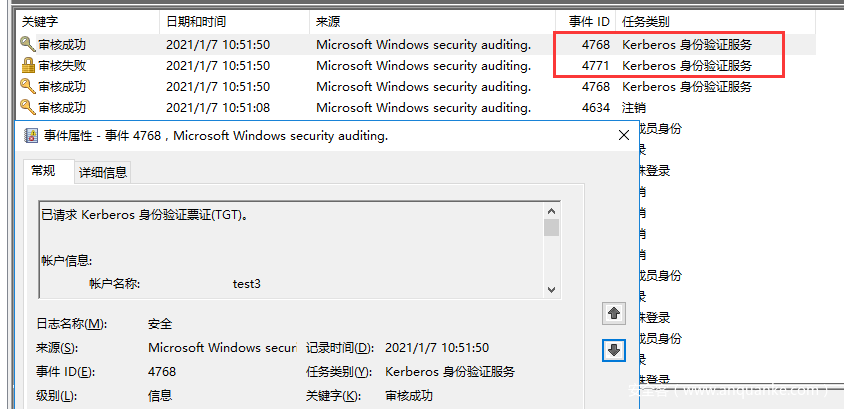Close the 事件属性 dialog
Image resolution: width=844 pixels, height=409 pixels.
click(624, 136)
